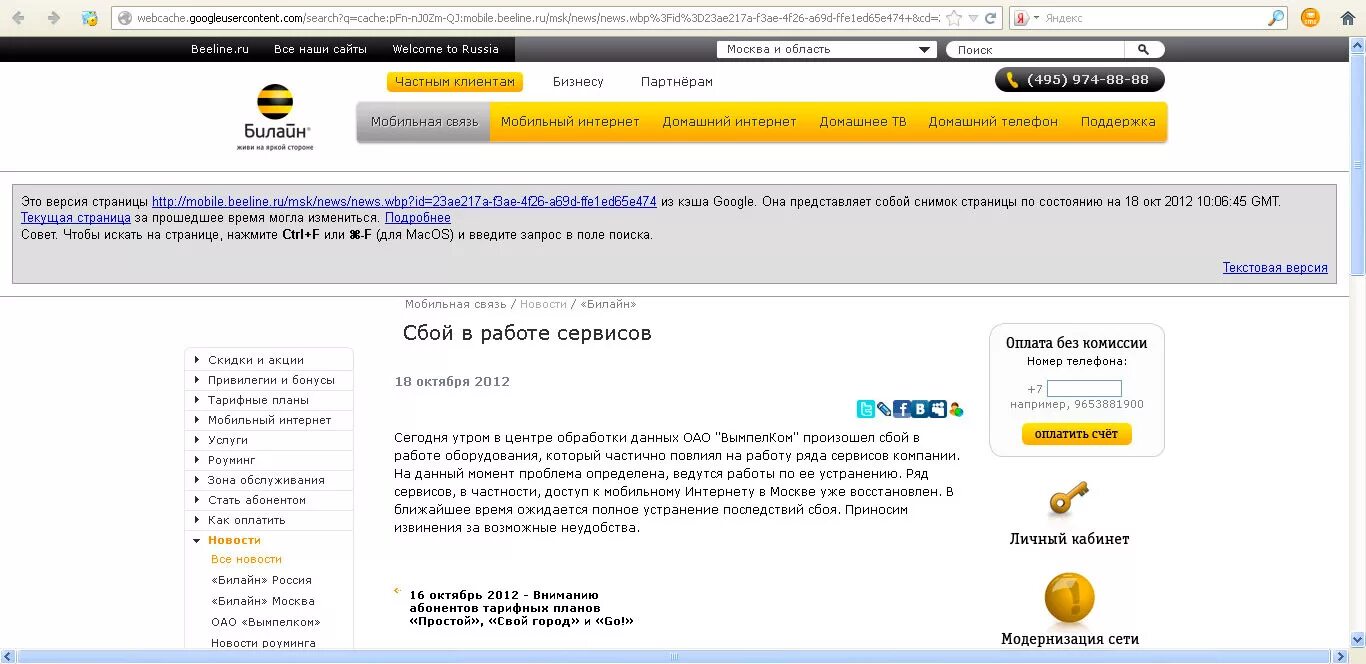Click the bookmark star in address bar

pos(955,18)
